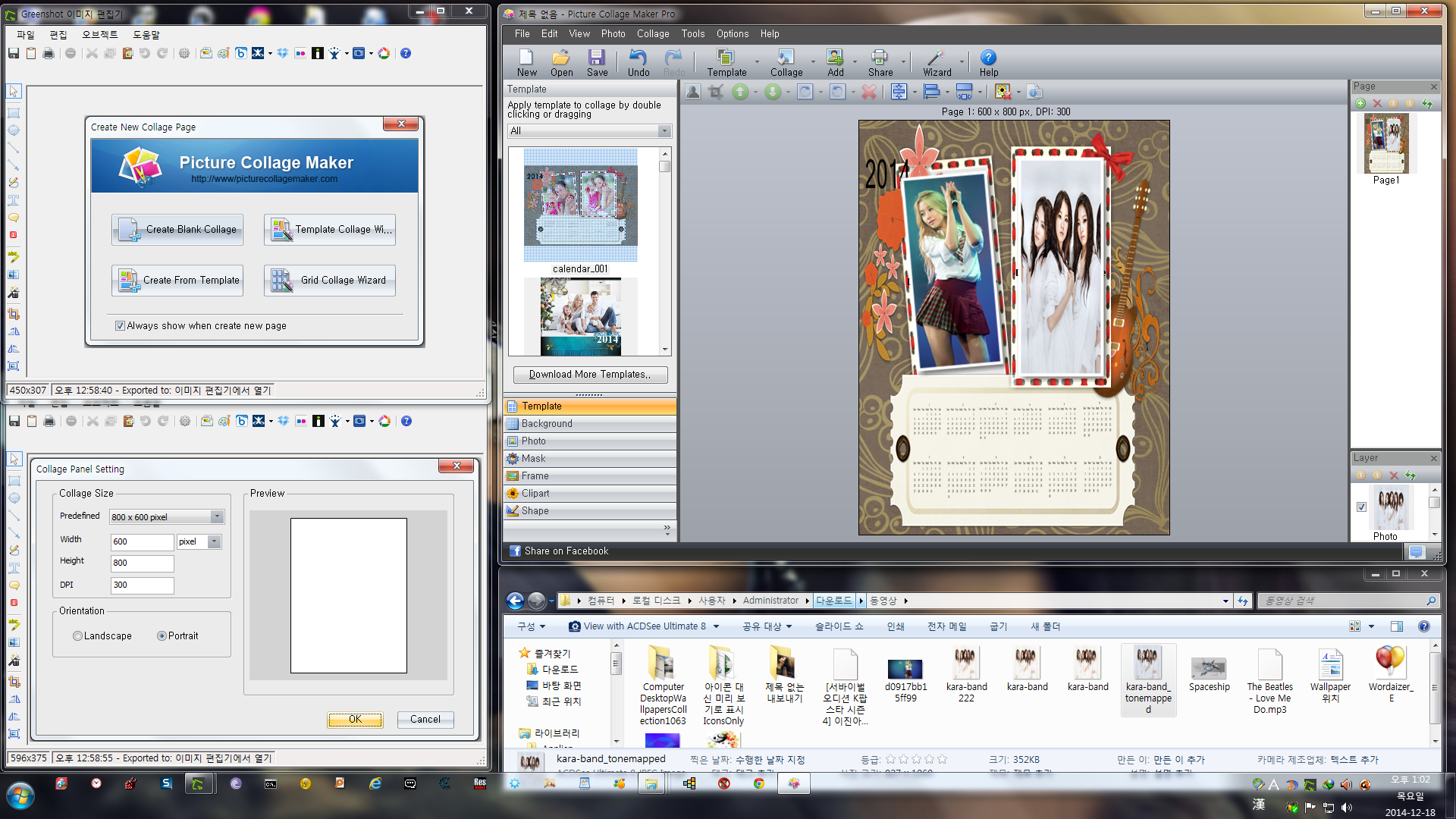The height and width of the screenshot is (819, 1456).
Task: Click Download More Templates button
Action: tap(590, 375)
